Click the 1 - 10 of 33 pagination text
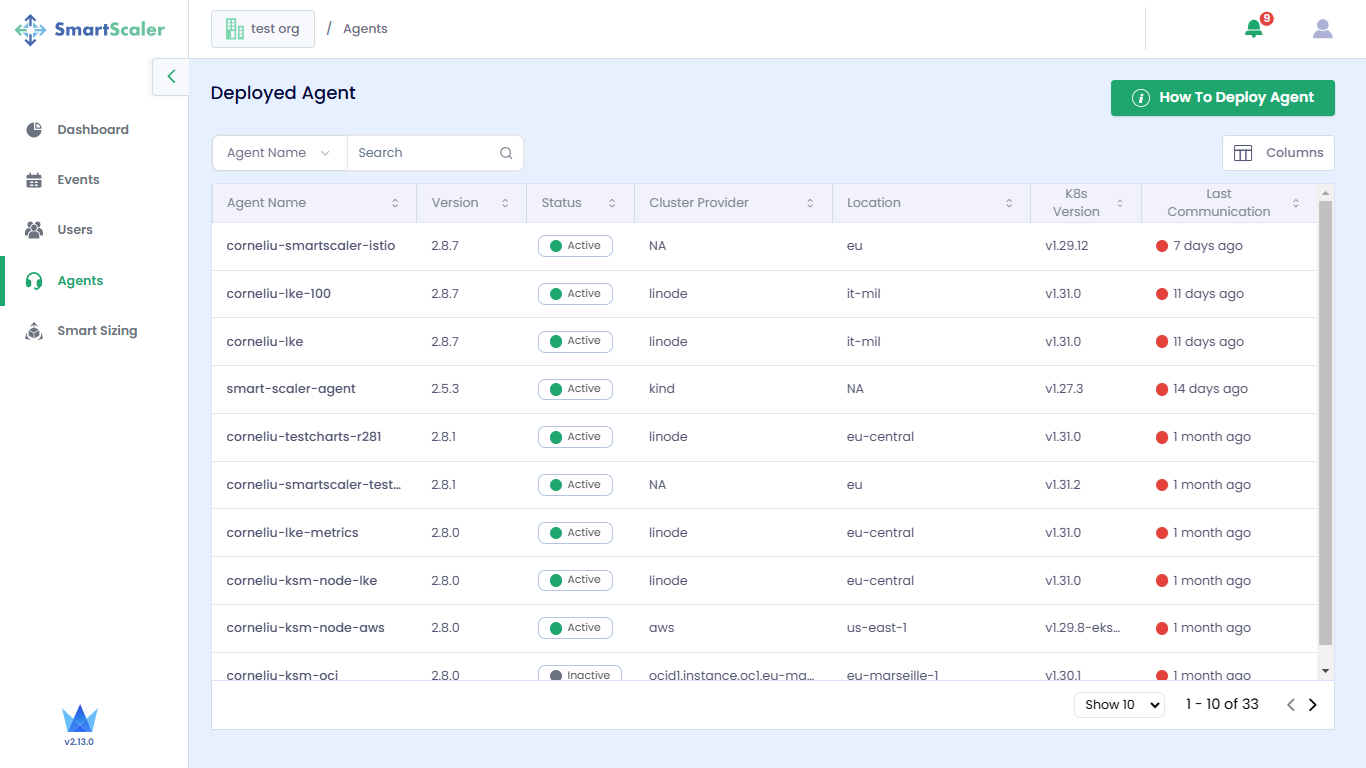Image resolution: width=1366 pixels, height=768 pixels. pos(1222,705)
